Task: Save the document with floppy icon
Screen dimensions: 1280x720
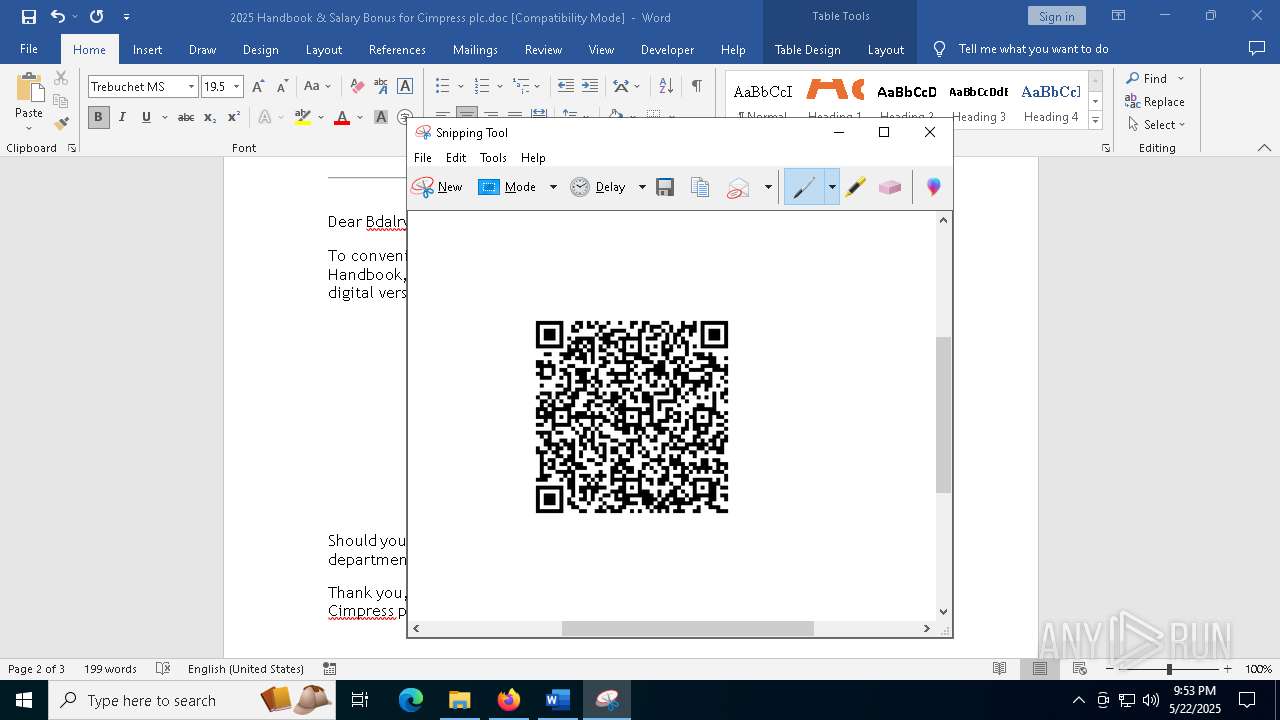Action: tap(29, 17)
